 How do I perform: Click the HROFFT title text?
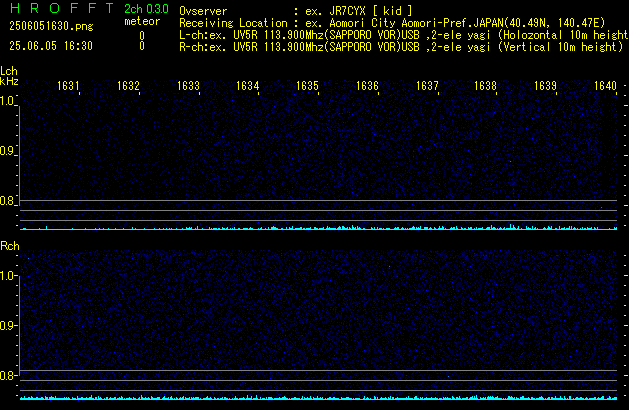[62, 8]
